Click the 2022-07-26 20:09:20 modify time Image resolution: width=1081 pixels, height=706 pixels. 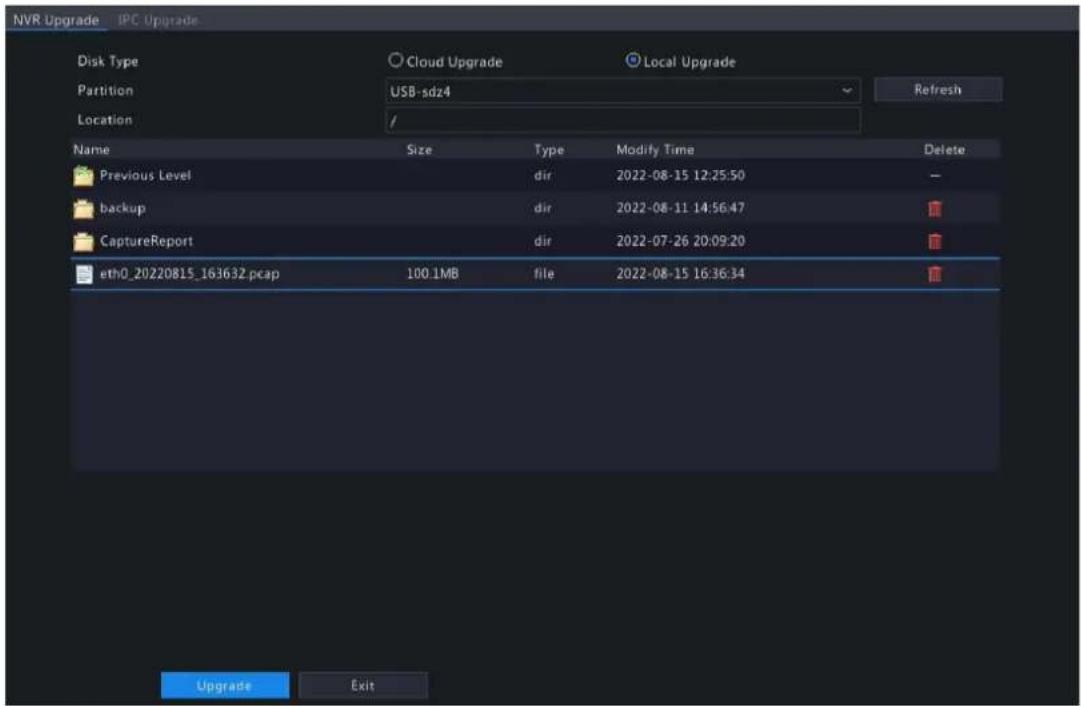[x=680, y=241]
